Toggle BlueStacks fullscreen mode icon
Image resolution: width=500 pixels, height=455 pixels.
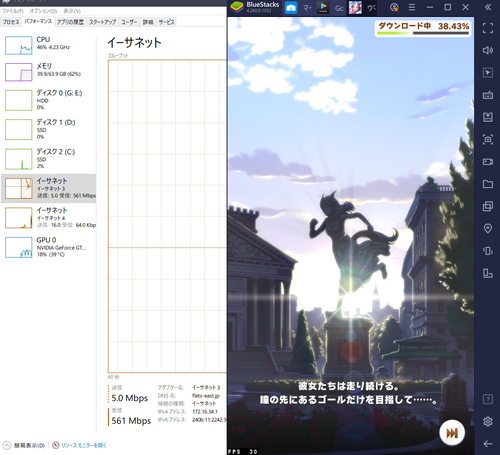[488, 28]
